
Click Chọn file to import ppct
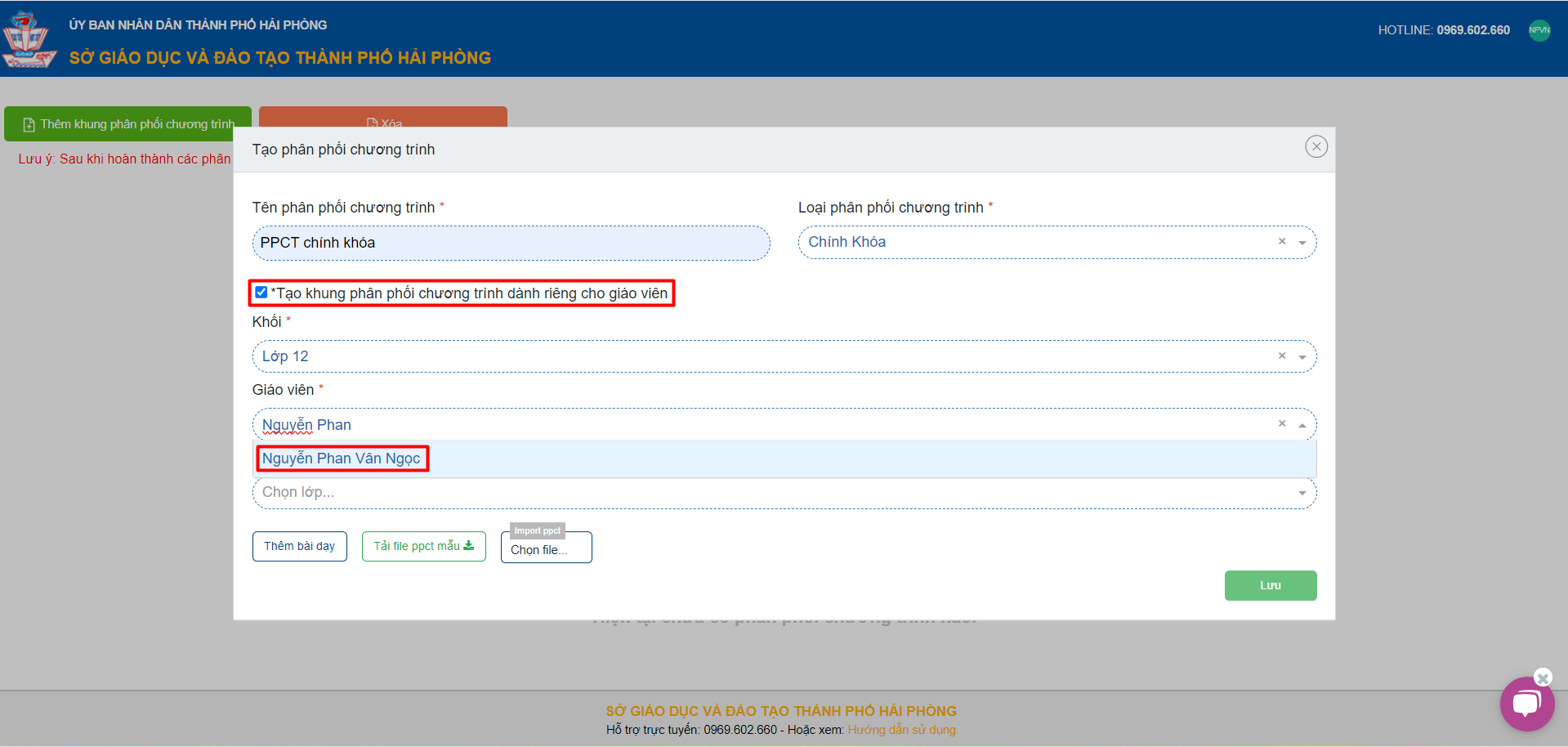[546, 549]
